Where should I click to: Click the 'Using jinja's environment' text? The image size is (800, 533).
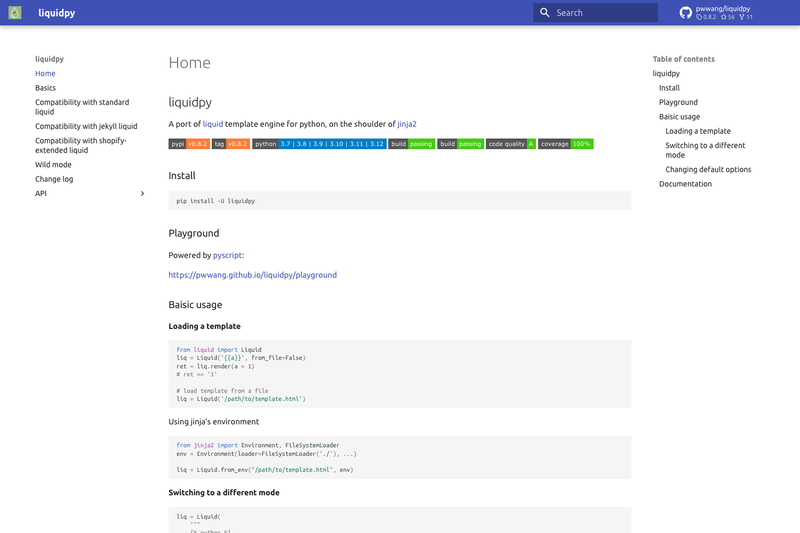pyautogui.click(x=213, y=422)
